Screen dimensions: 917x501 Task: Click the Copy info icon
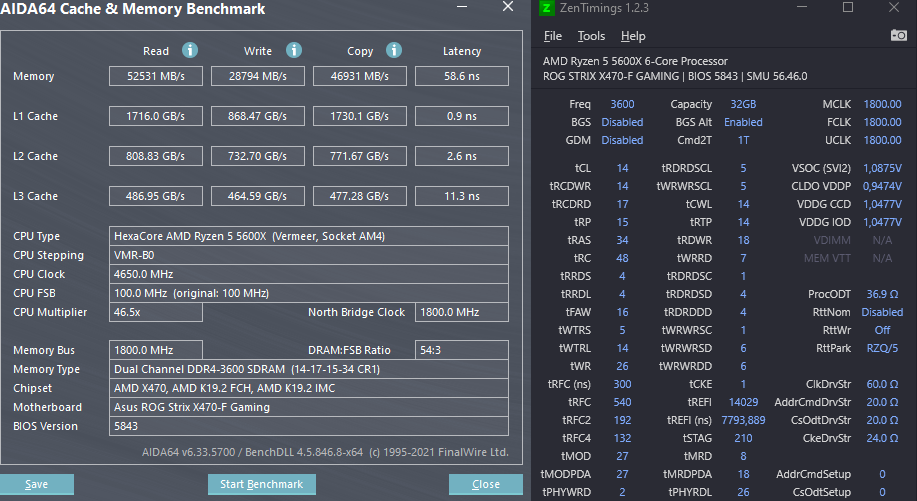click(x=394, y=50)
